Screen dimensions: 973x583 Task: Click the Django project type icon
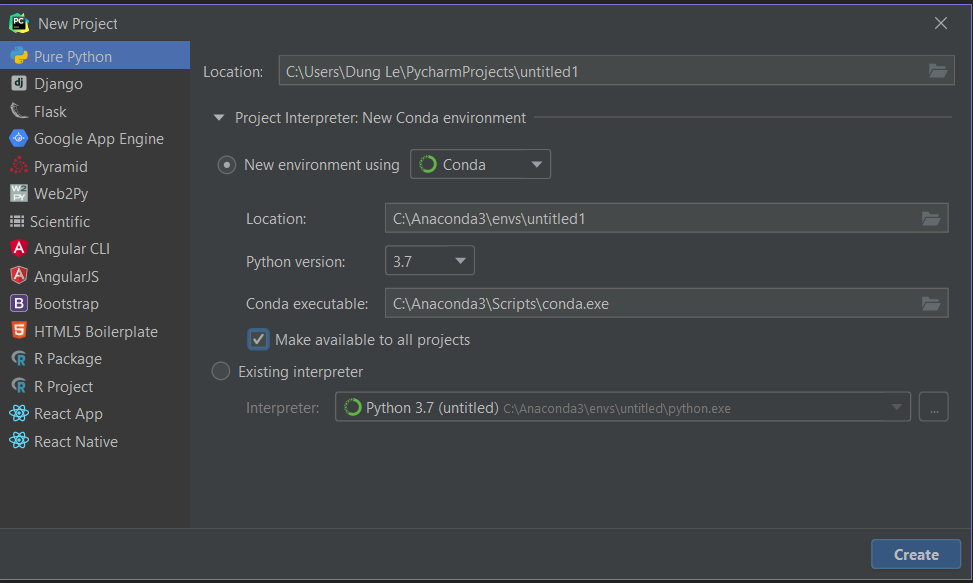point(18,84)
